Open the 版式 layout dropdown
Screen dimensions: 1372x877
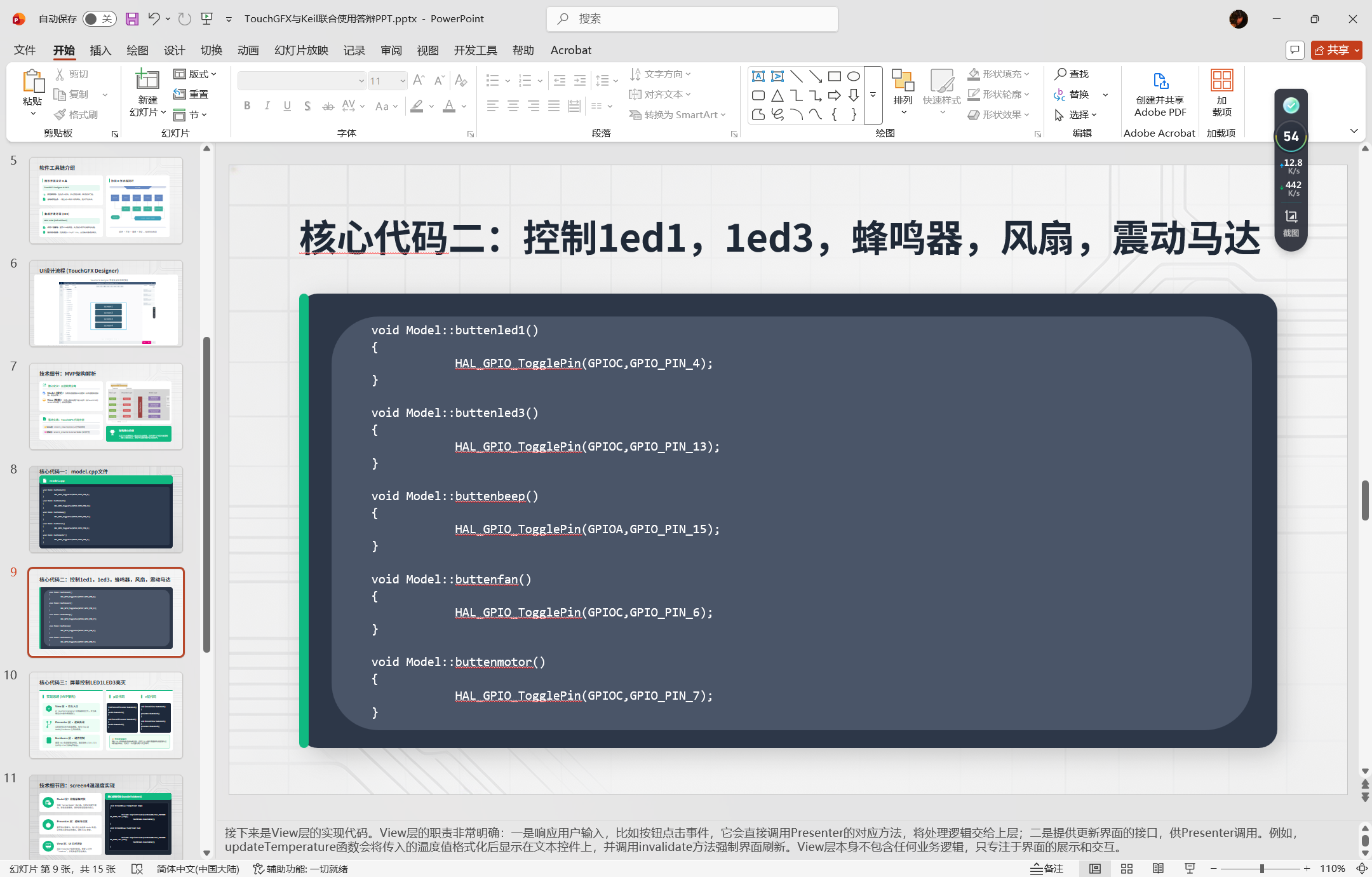coord(196,74)
